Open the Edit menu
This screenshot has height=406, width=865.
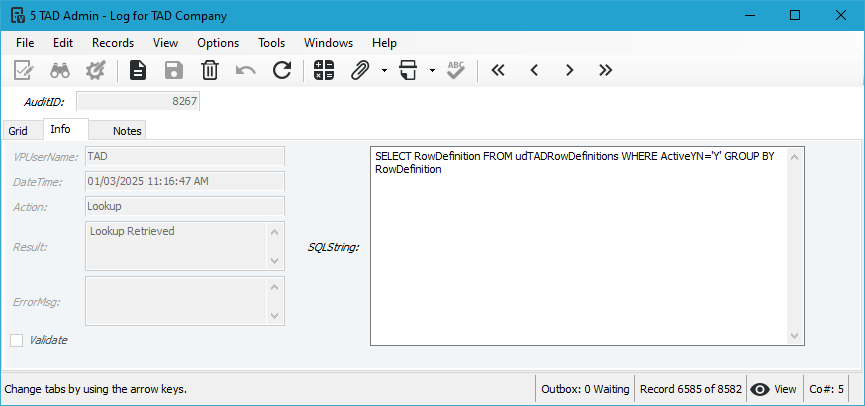(x=63, y=43)
